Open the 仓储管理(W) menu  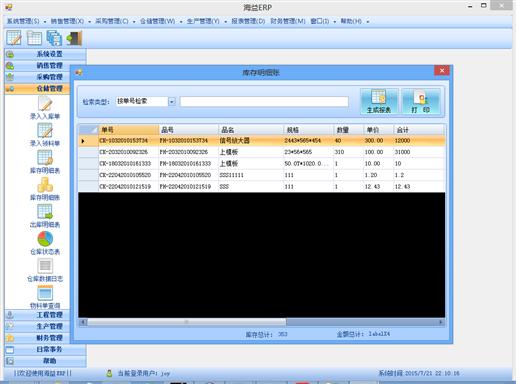pos(157,21)
